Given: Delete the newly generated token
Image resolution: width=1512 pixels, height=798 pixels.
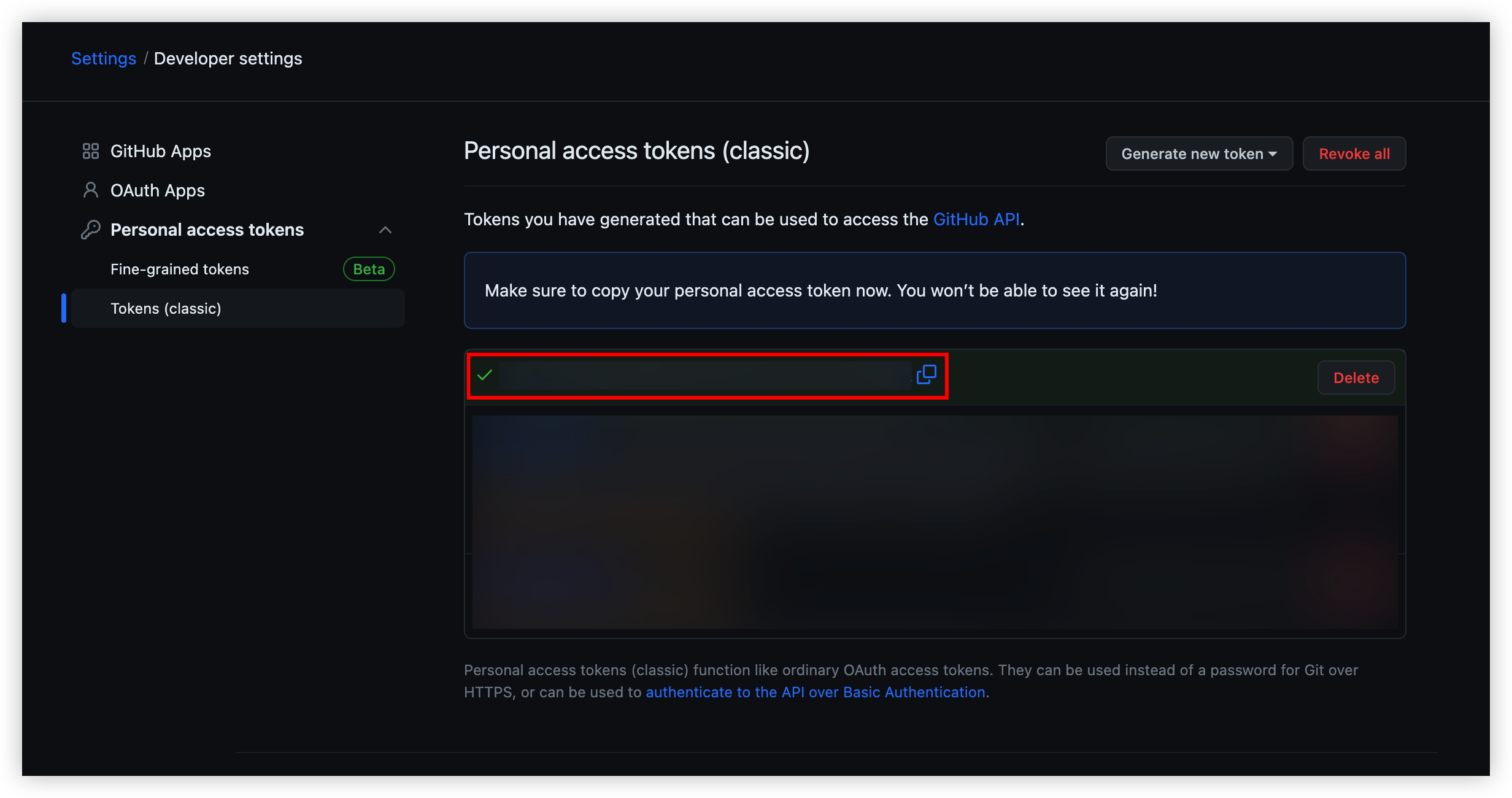Looking at the screenshot, I should (1356, 378).
